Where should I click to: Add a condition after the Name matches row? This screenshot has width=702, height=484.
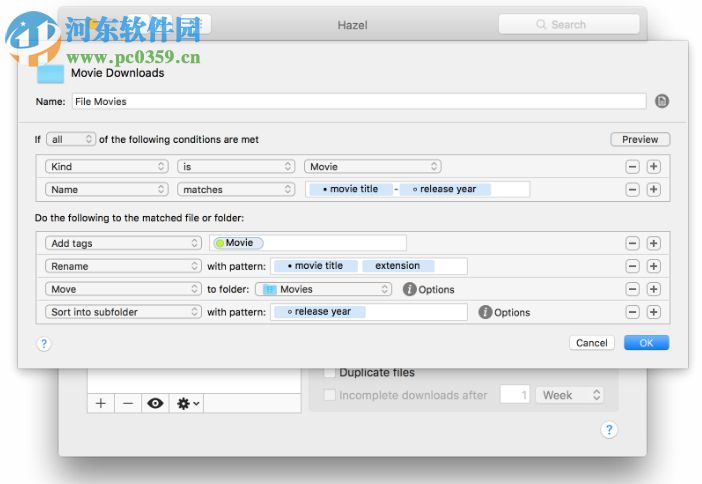pyautogui.click(x=653, y=189)
